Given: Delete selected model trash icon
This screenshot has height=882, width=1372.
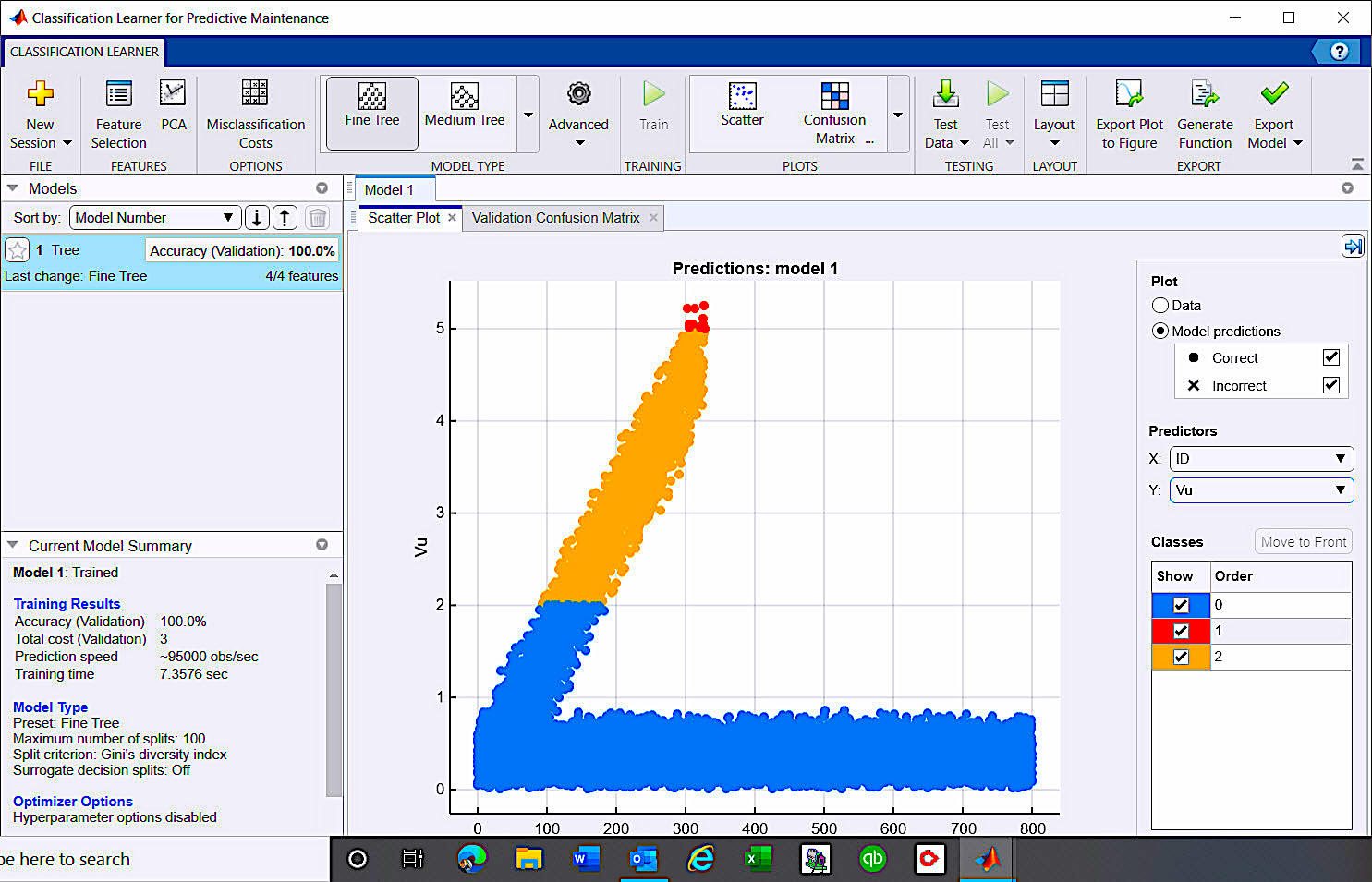Looking at the screenshot, I should click(317, 218).
